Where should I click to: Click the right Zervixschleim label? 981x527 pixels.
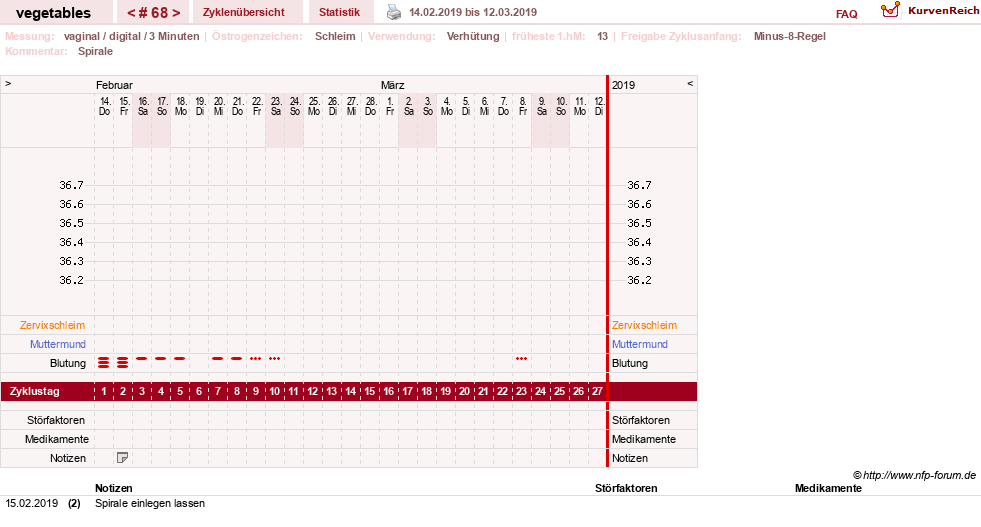[x=644, y=325]
